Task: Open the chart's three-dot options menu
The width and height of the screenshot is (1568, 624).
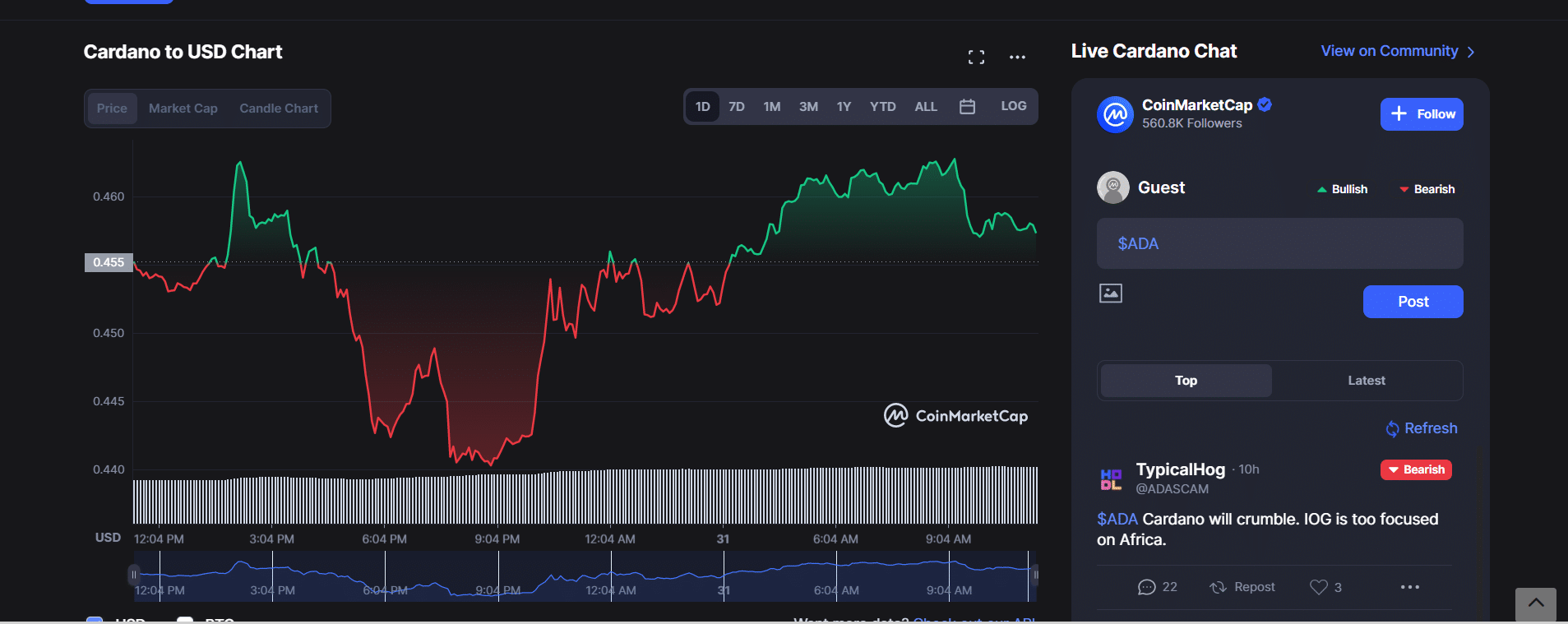Action: pyautogui.click(x=1017, y=57)
